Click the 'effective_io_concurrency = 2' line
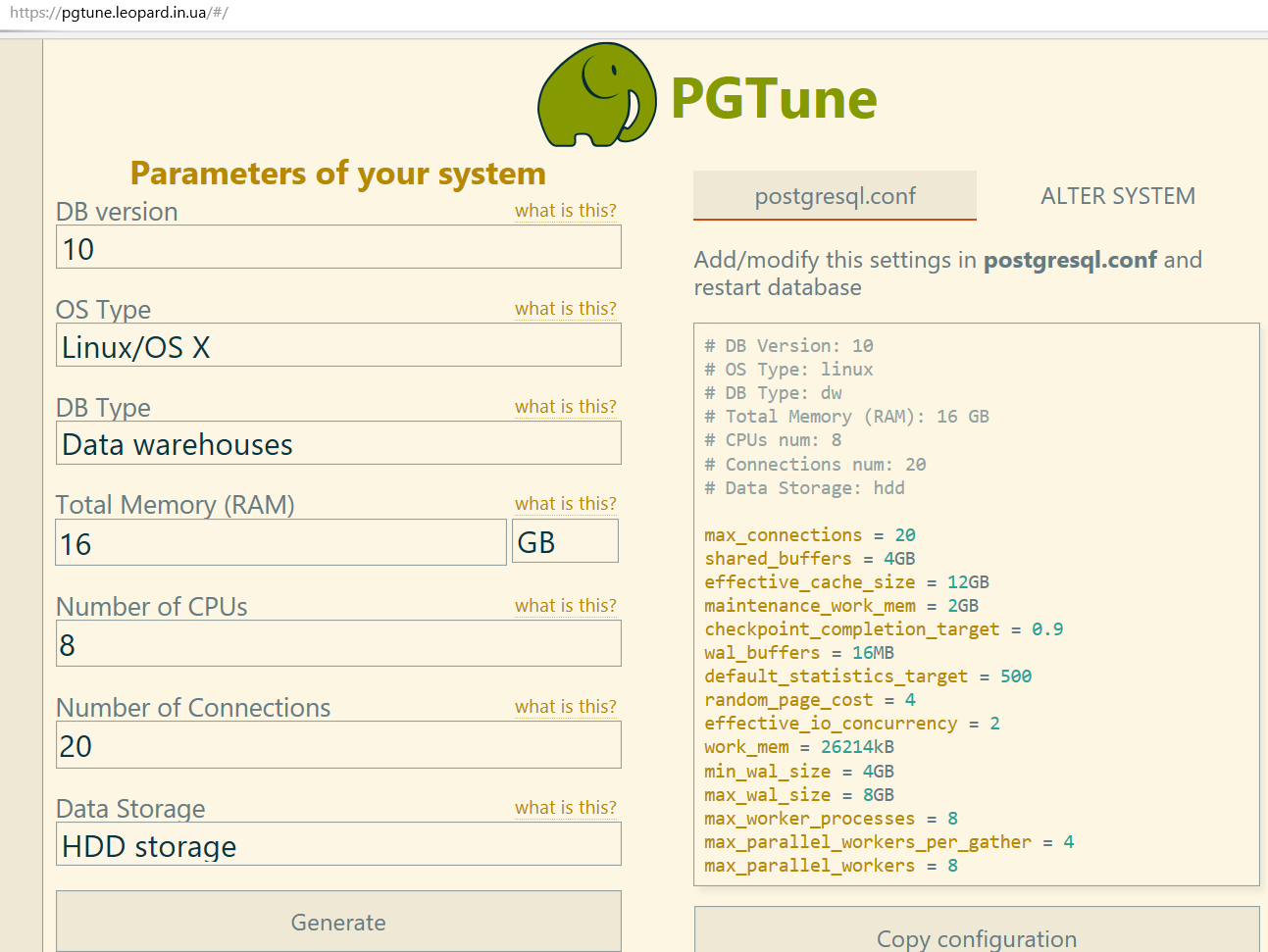The height and width of the screenshot is (952, 1268). click(x=852, y=724)
